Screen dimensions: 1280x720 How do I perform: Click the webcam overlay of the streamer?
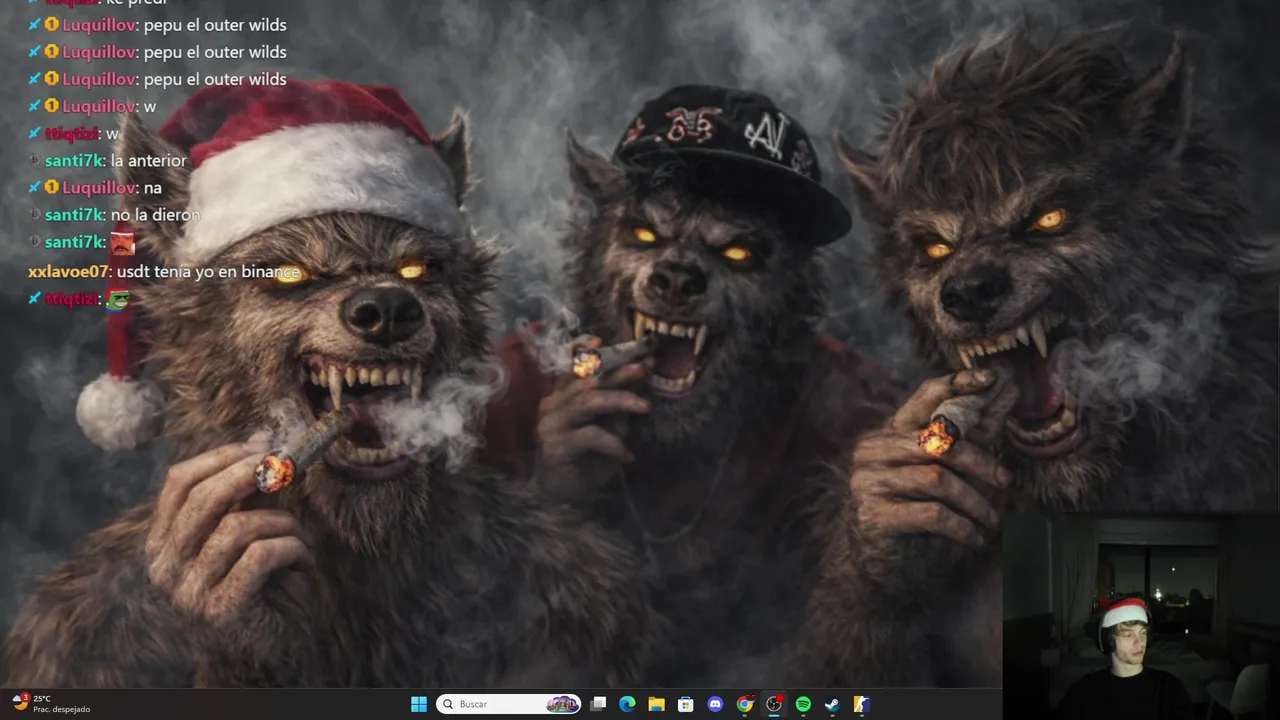1140,616
